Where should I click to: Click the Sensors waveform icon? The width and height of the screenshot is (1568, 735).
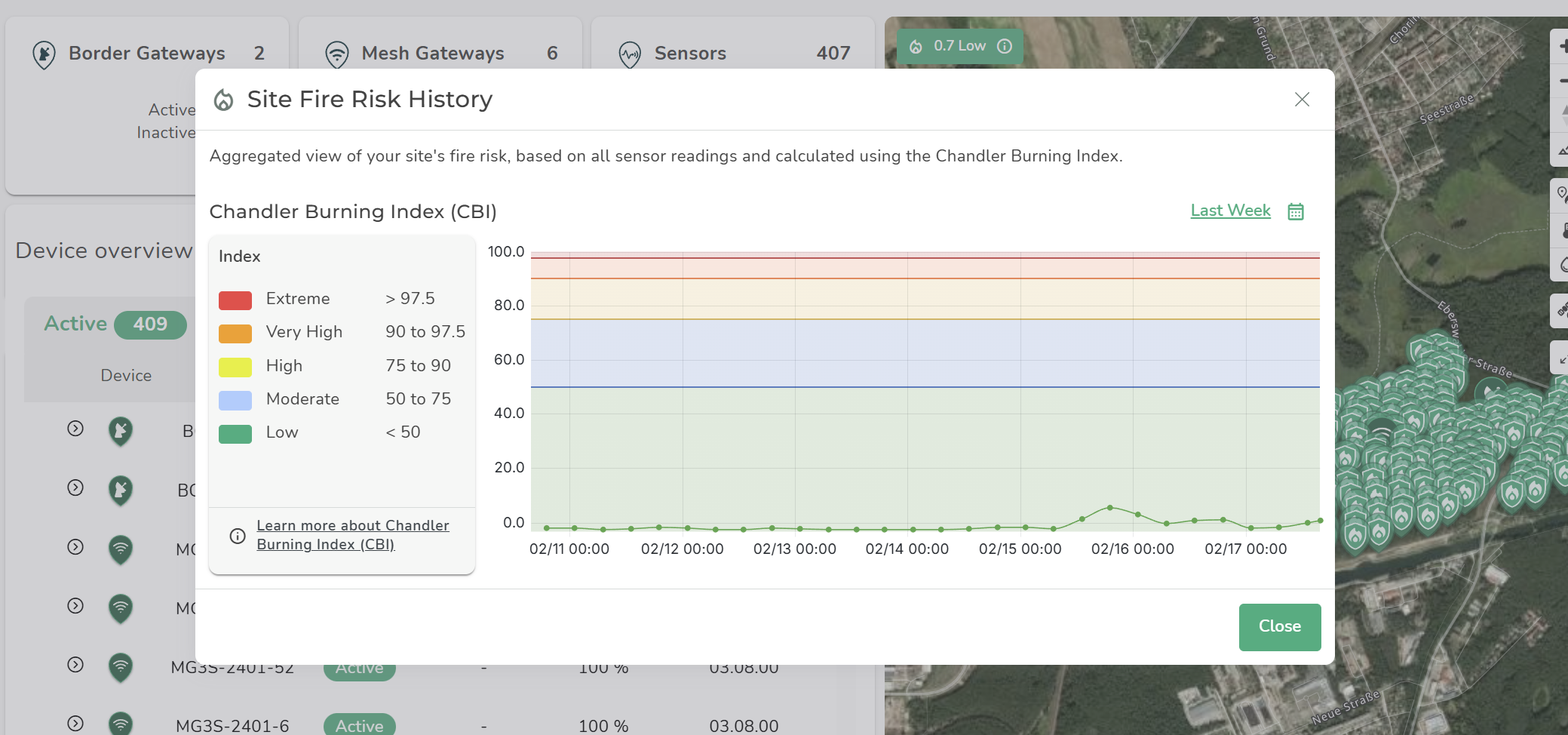629,54
